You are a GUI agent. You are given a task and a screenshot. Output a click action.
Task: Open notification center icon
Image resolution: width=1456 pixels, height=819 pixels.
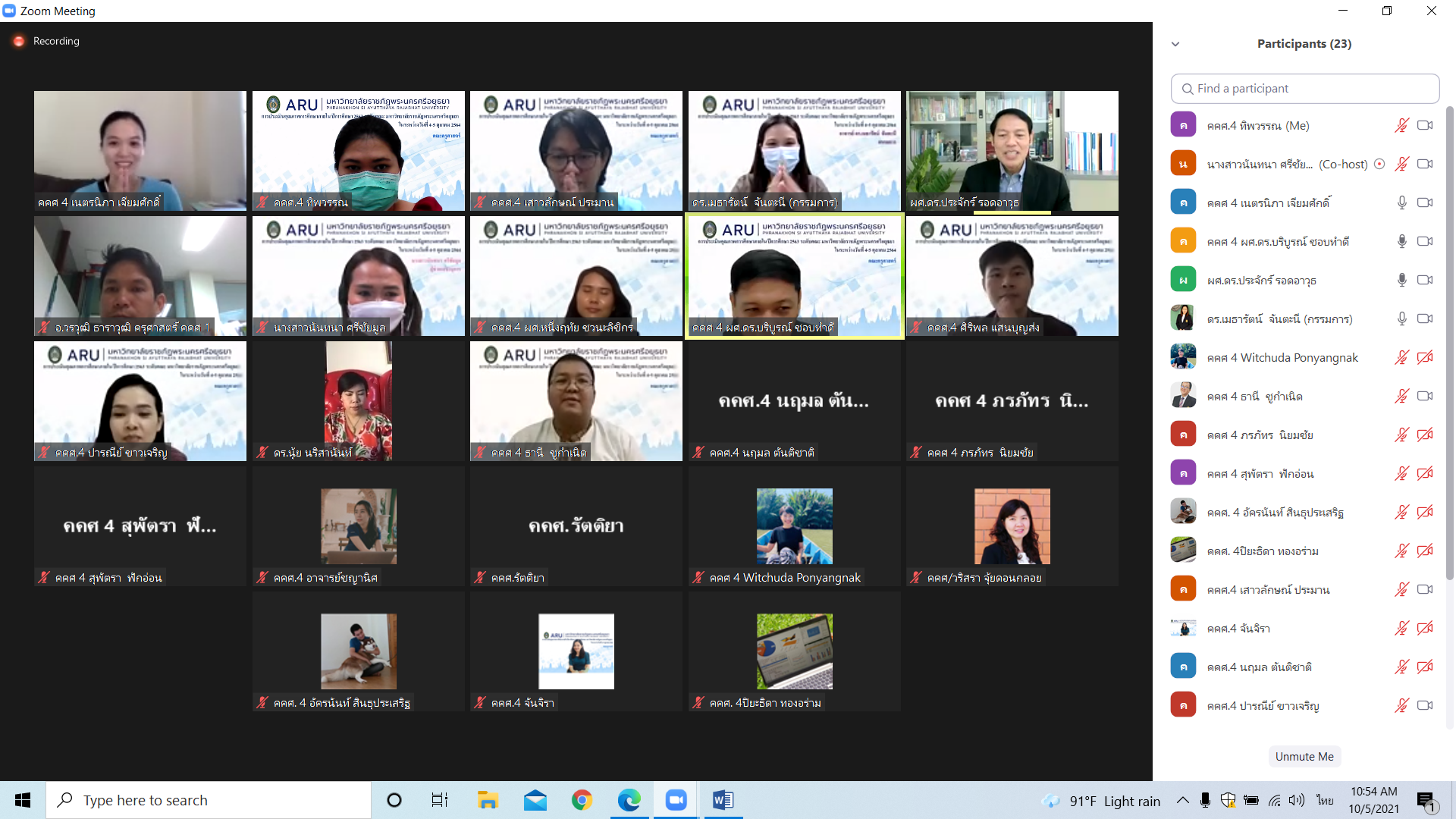(x=1427, y=801)
